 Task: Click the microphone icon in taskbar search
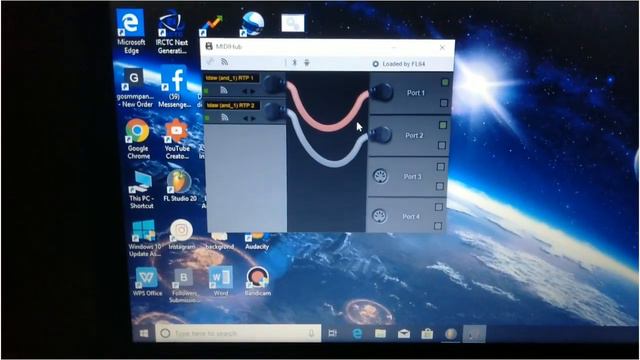(311, 333)
